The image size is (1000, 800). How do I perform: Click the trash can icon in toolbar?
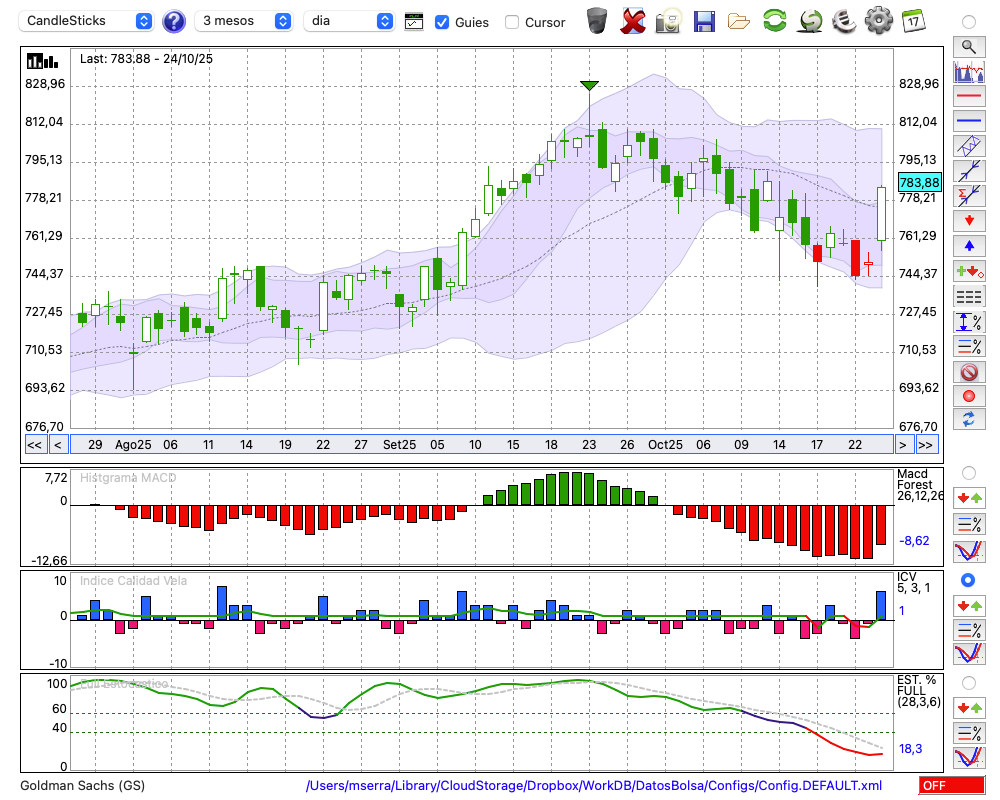(x=597, y=20)
